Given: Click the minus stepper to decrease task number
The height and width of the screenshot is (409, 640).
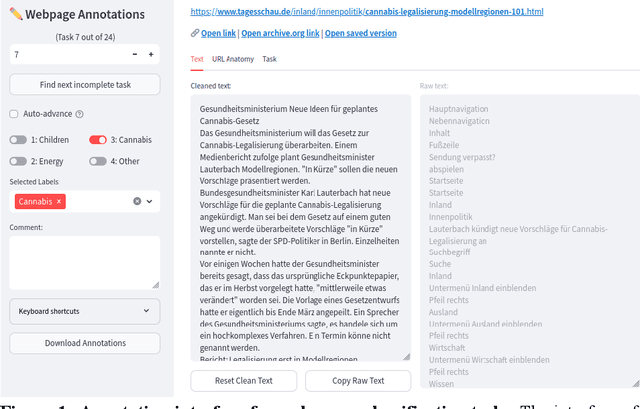Looking at the screenshot, I should (136, 54).
